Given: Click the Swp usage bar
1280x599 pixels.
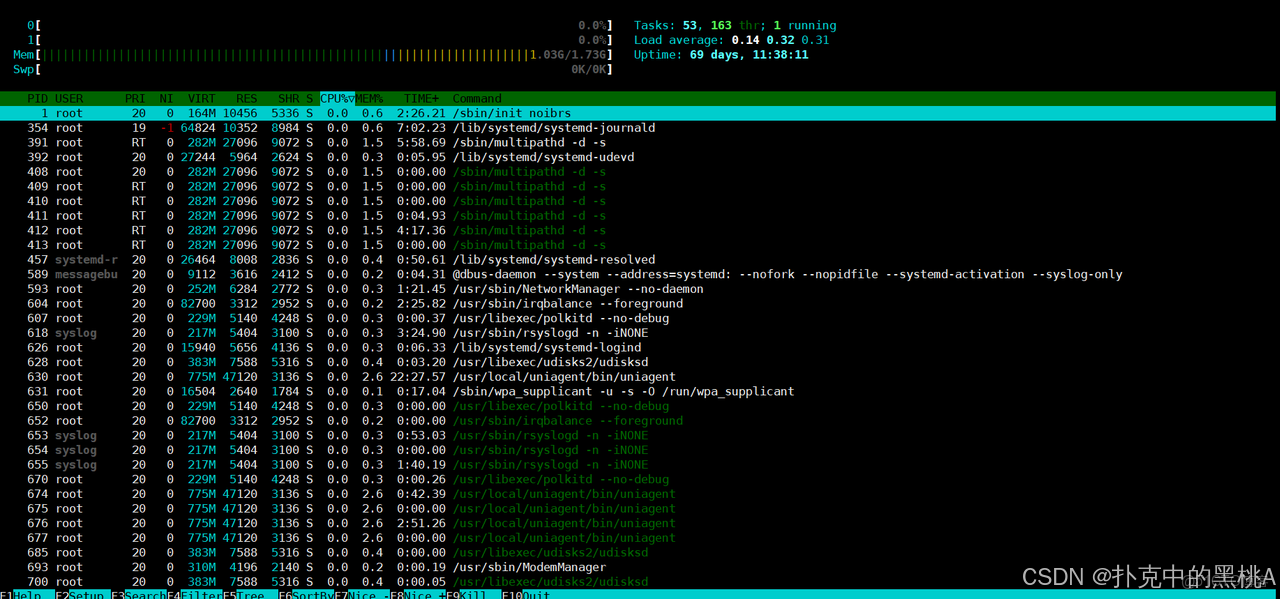Looking at the screenshot, I should [x=313, y=69].
